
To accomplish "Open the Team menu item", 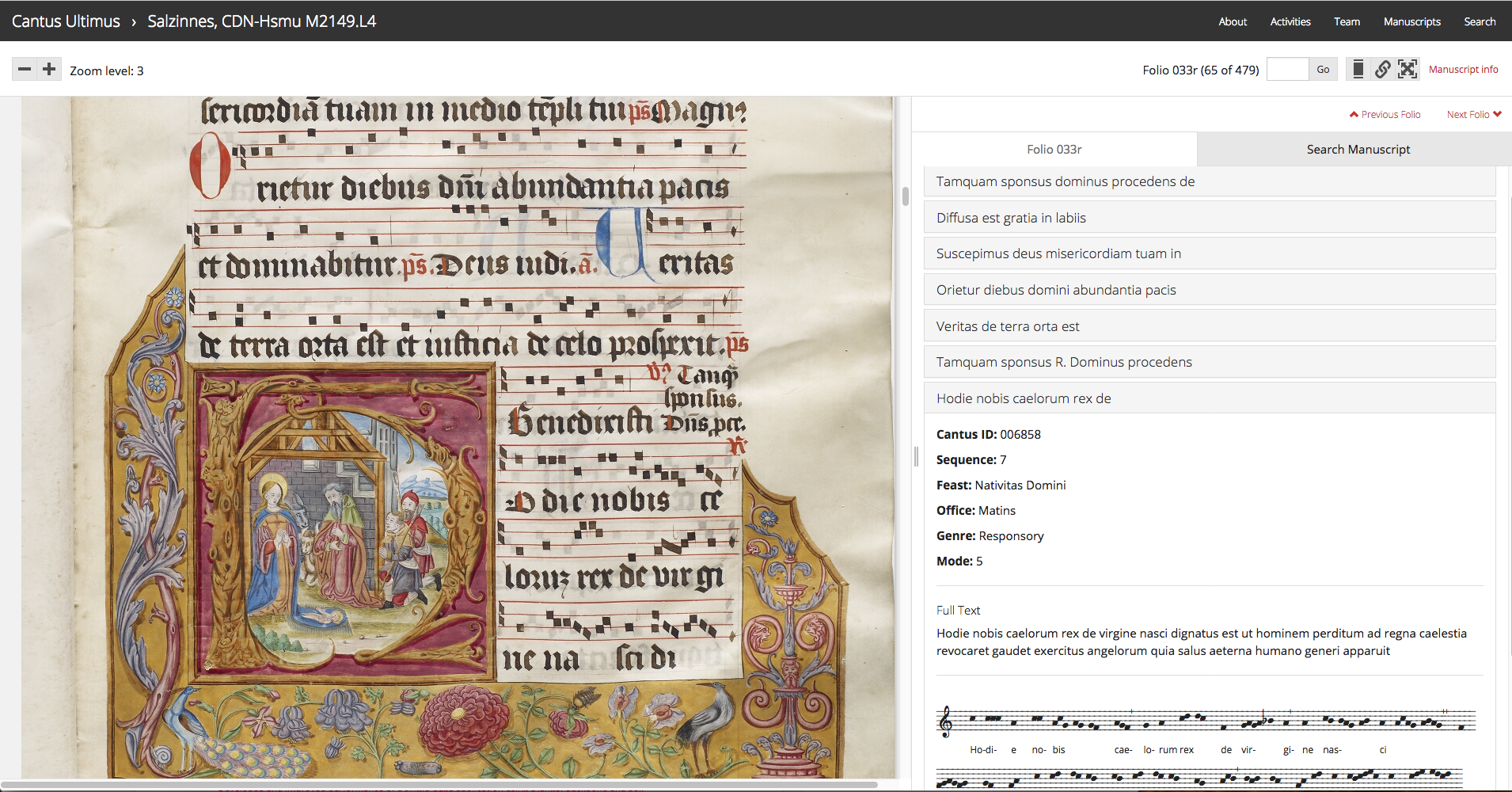I will coord(1347,21).
